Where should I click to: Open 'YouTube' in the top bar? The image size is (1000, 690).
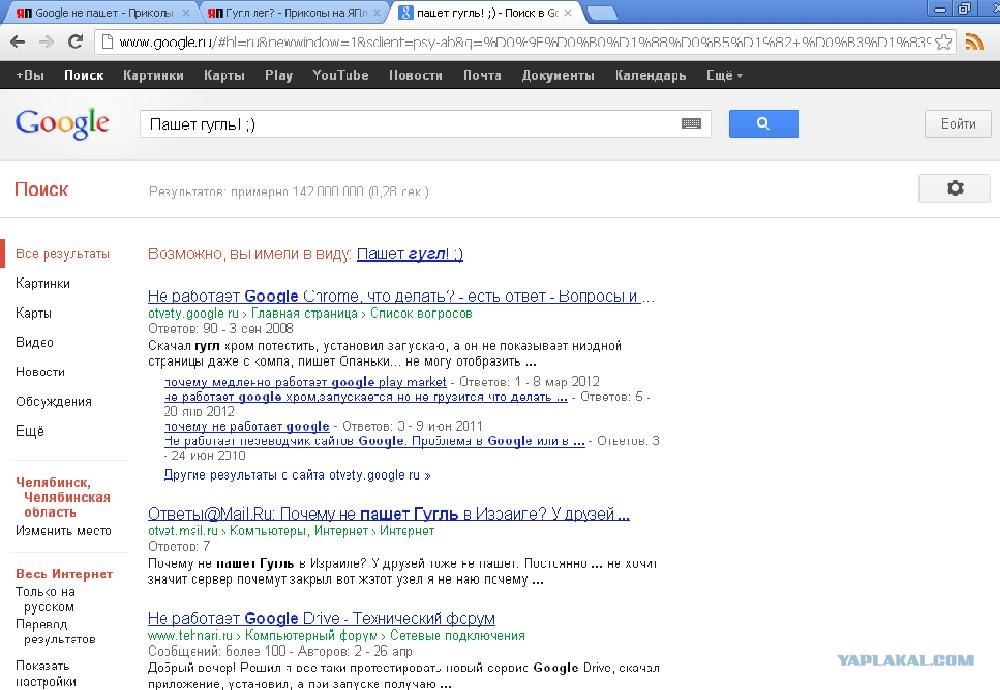click(x=340, y=75)
